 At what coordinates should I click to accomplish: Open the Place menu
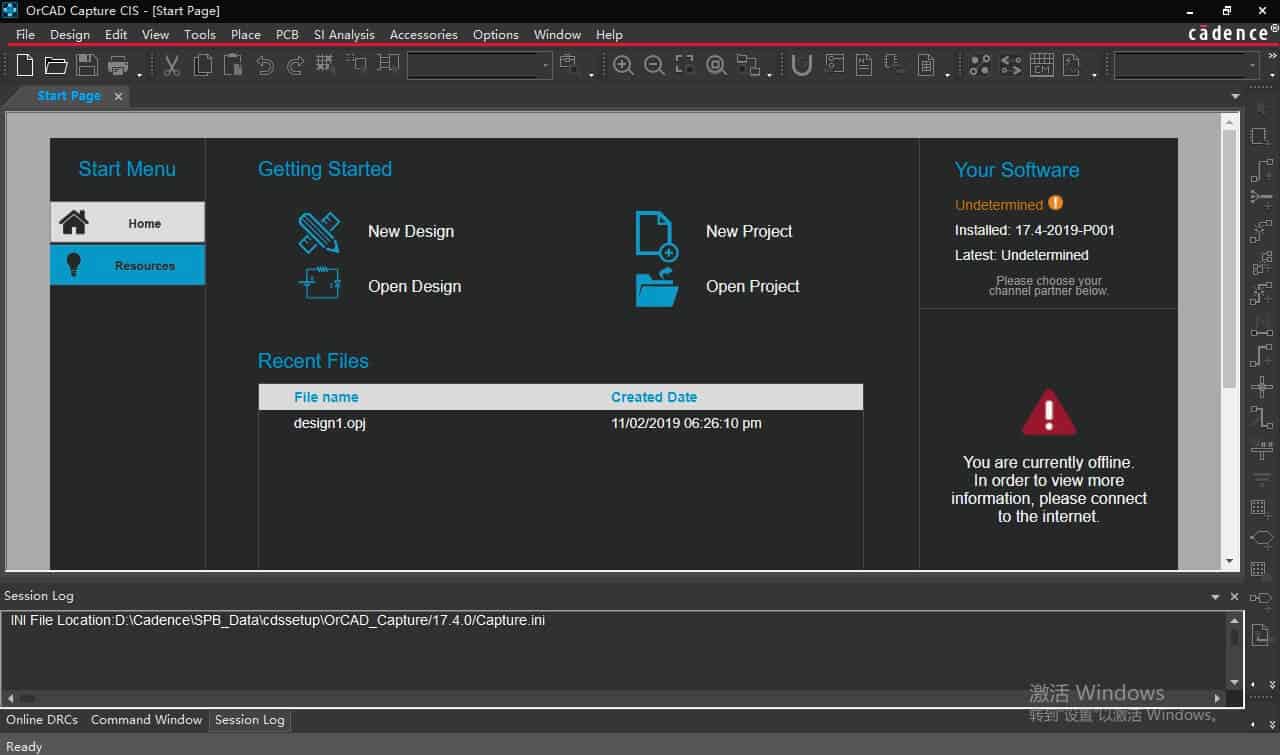point(245,34)
